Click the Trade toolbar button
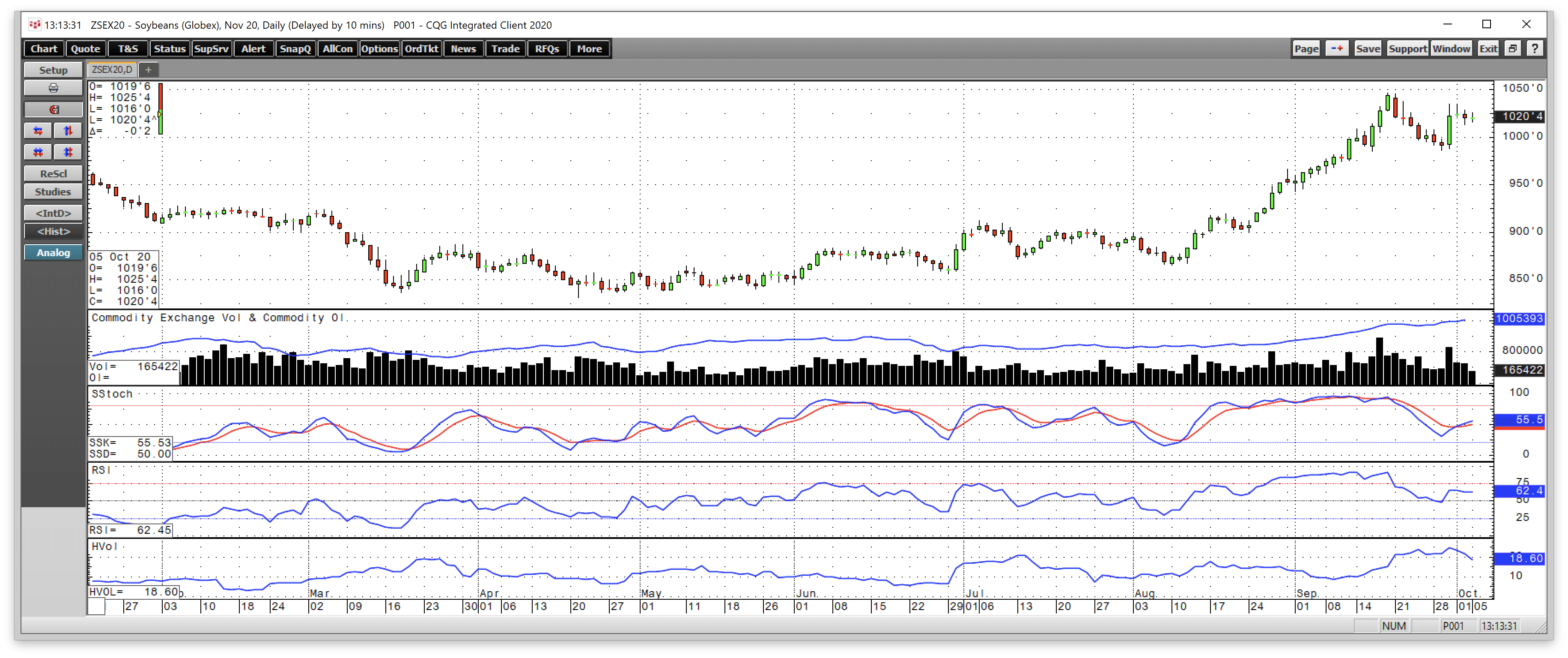The width and height of the screenshot is (1568, 658). click(505, 49)
